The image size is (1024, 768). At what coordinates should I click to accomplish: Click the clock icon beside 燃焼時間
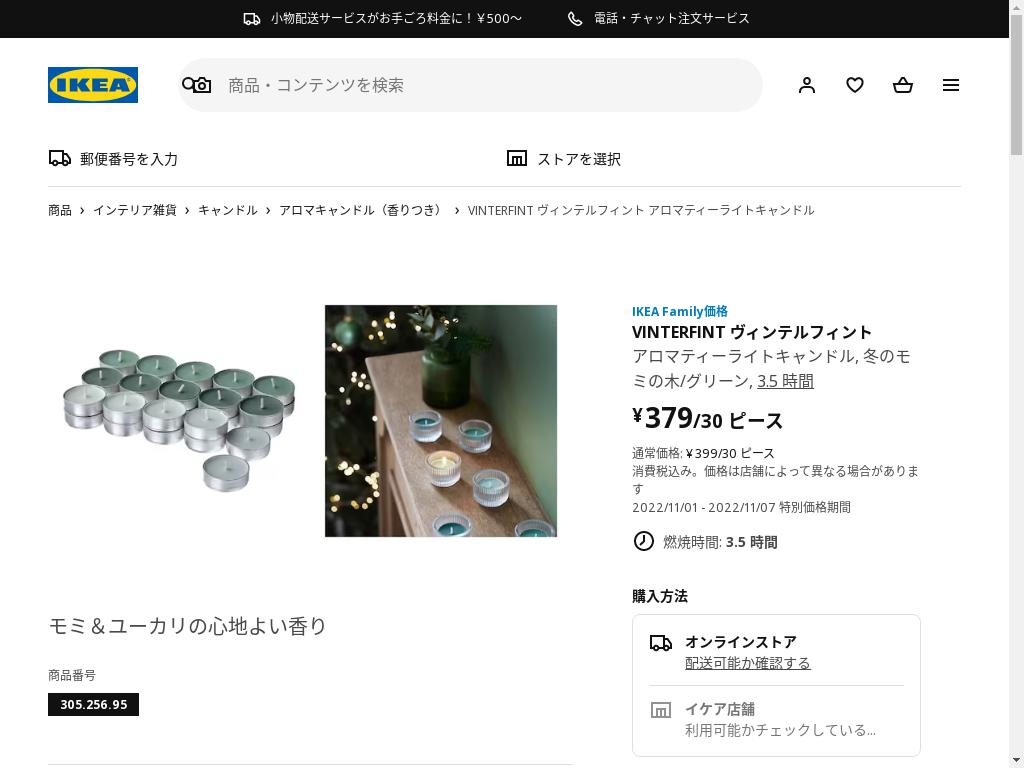(643, 541)
